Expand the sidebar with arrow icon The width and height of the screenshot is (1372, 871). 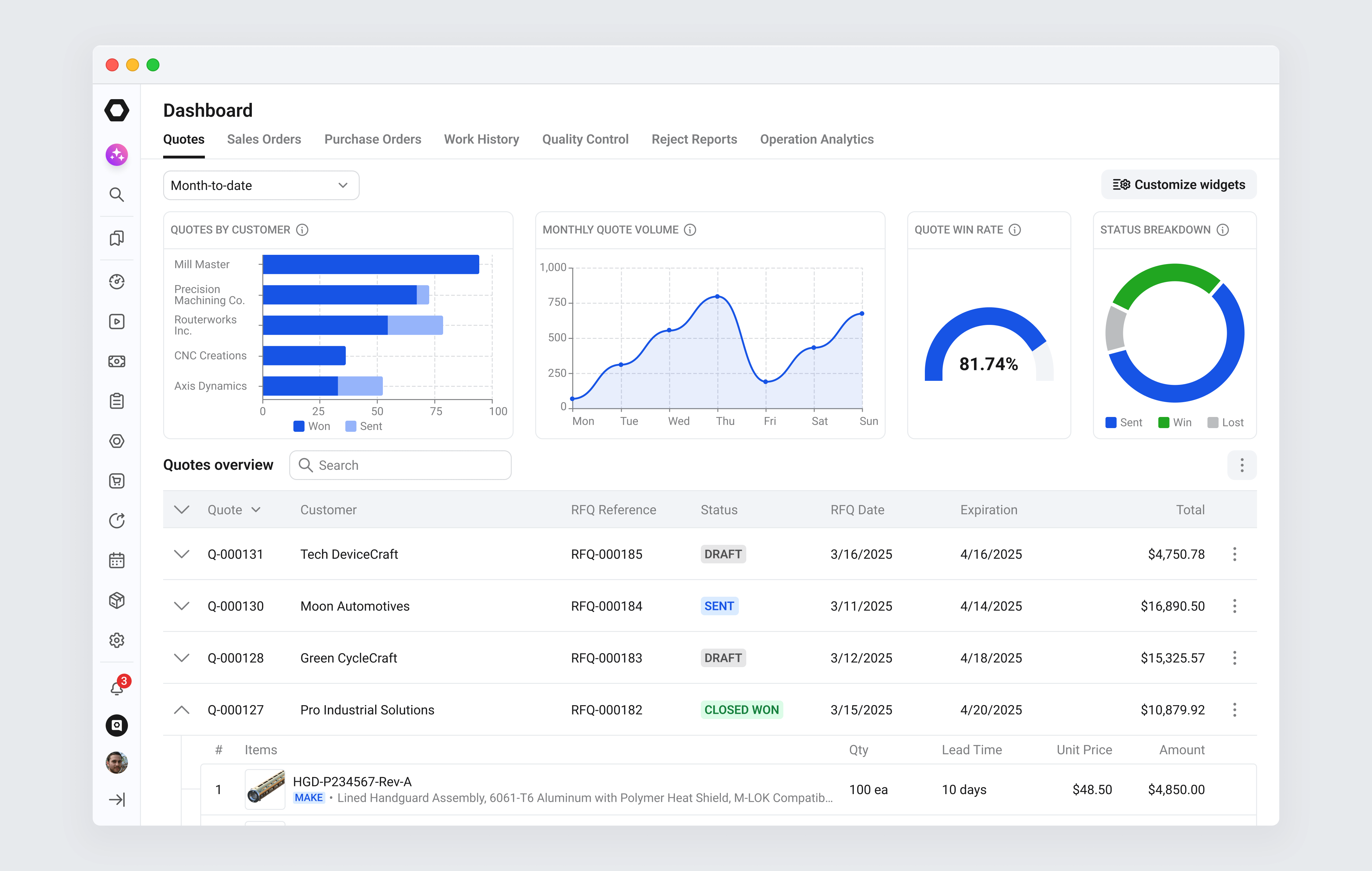click(x=117, y=800)
